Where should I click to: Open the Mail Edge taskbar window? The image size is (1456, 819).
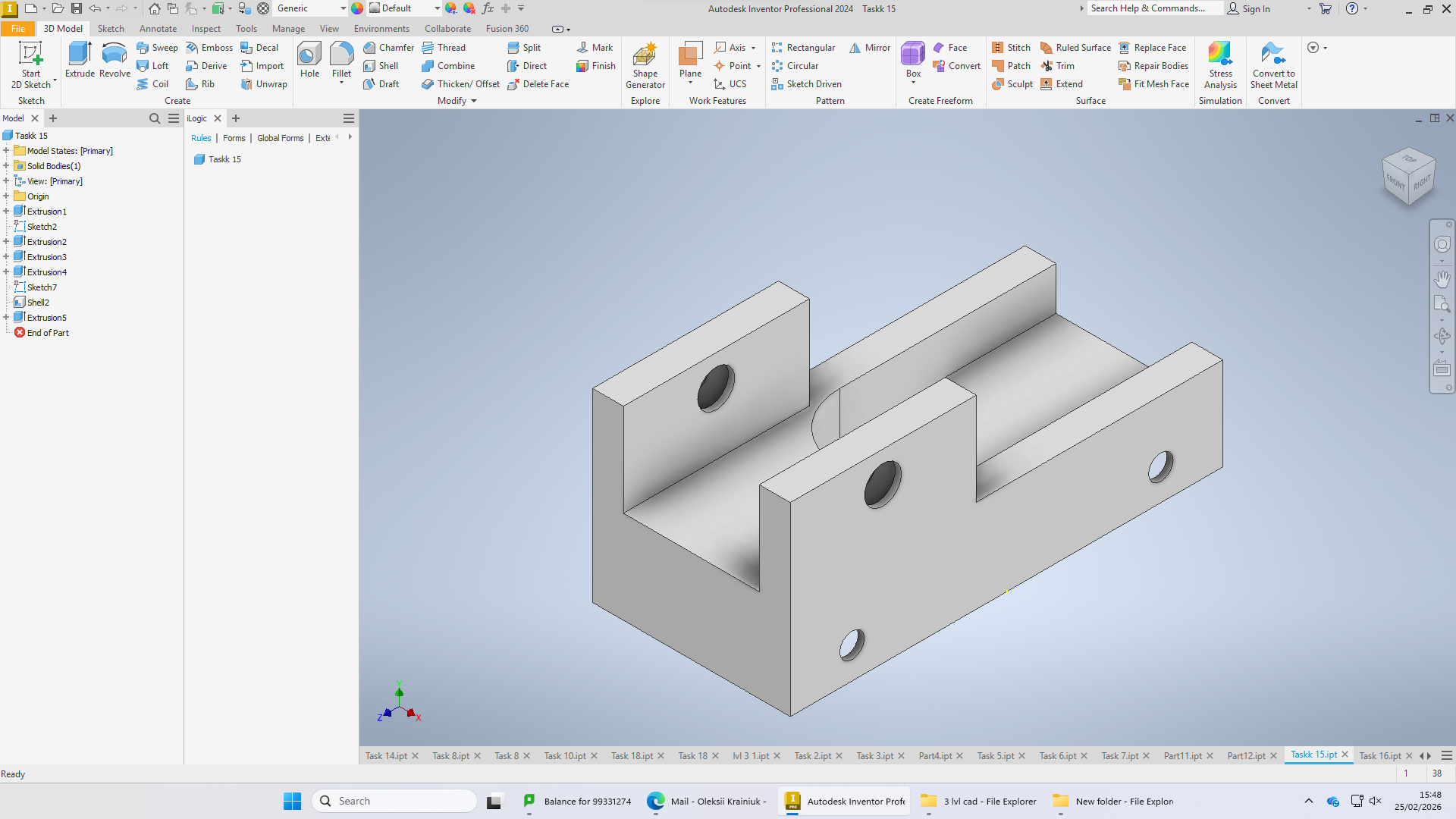pos(708,801)
